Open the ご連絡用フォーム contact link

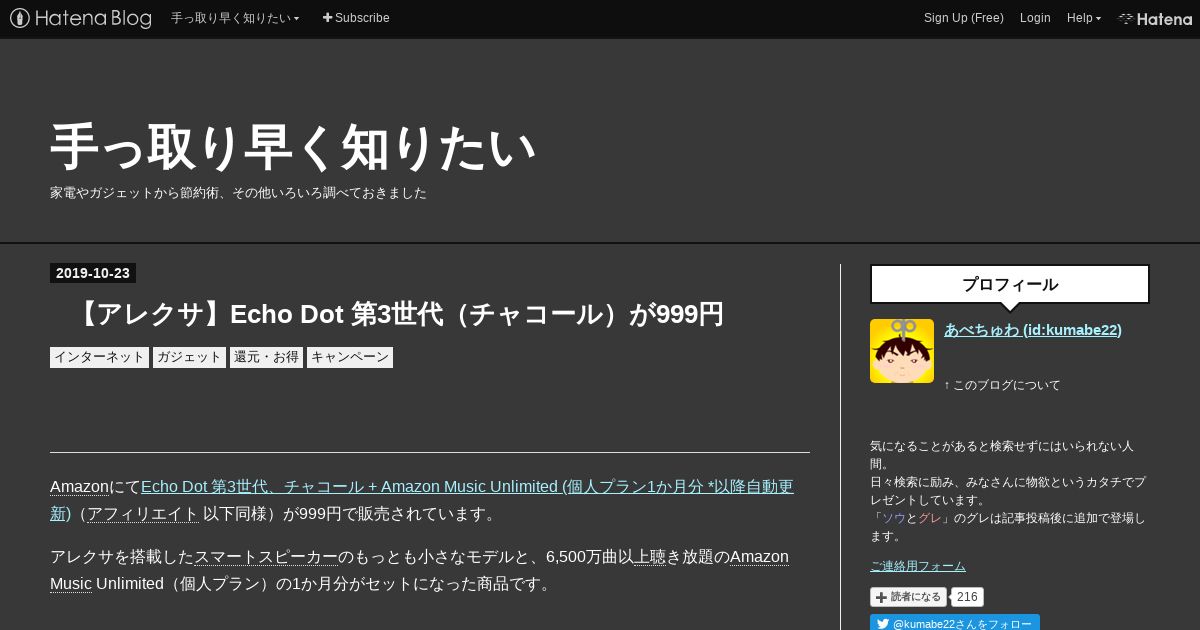(x=918, y=566)
